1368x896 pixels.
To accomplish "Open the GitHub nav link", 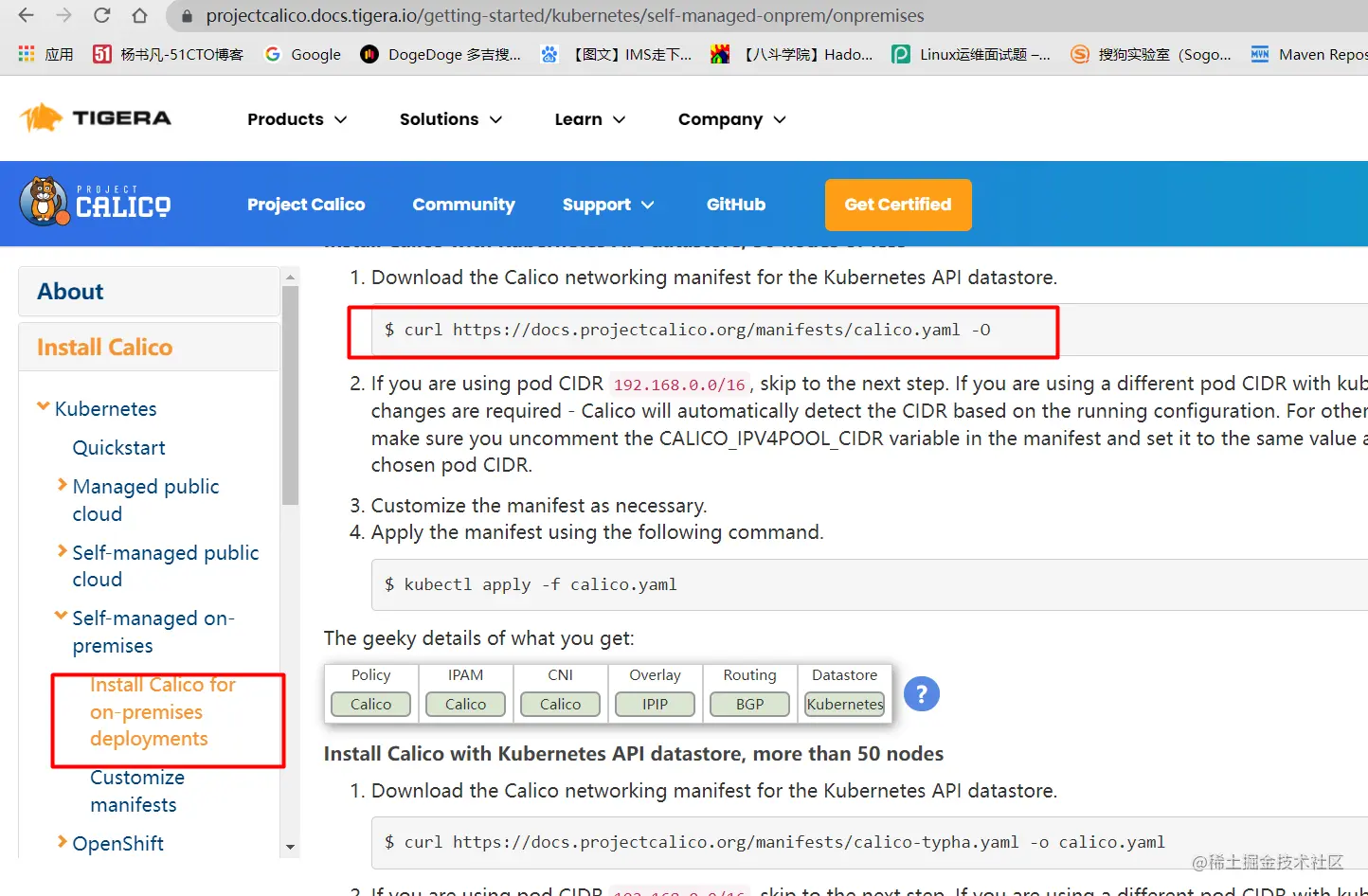I will pos(736,205).
